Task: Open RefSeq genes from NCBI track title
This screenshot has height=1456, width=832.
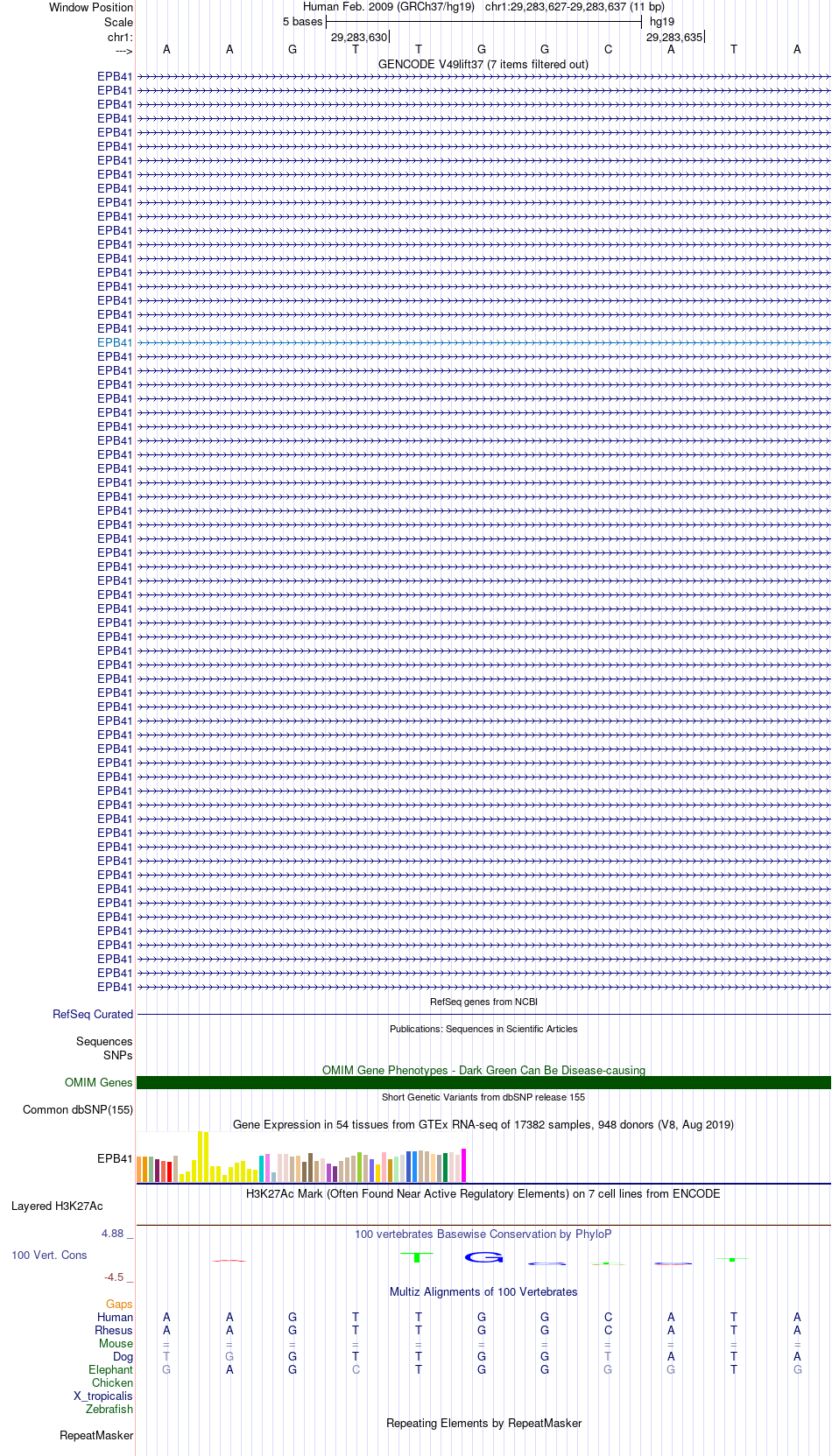Action: pyautogui.click(x=483, y=1002)
